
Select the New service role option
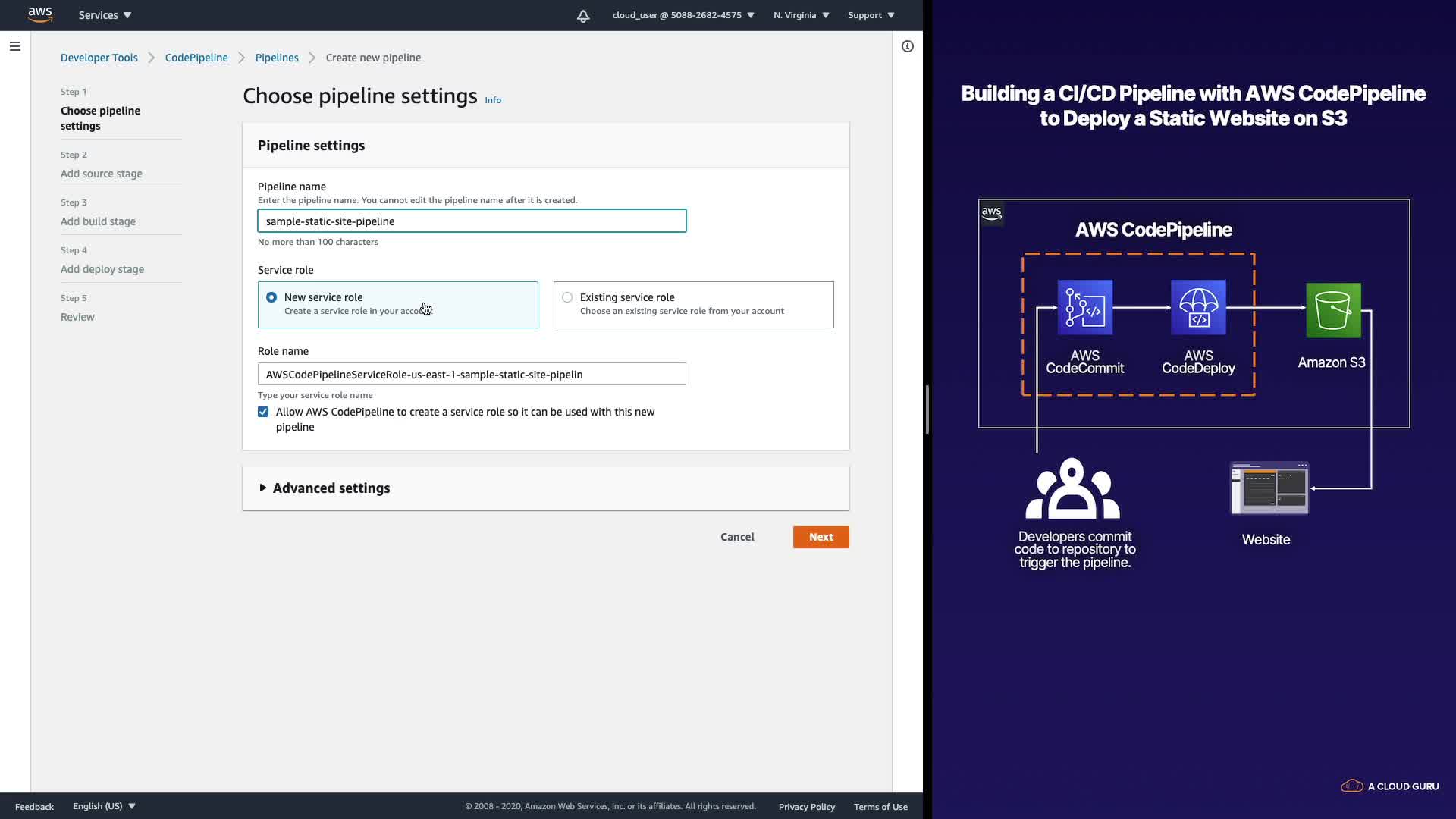[x=271, y=297]
